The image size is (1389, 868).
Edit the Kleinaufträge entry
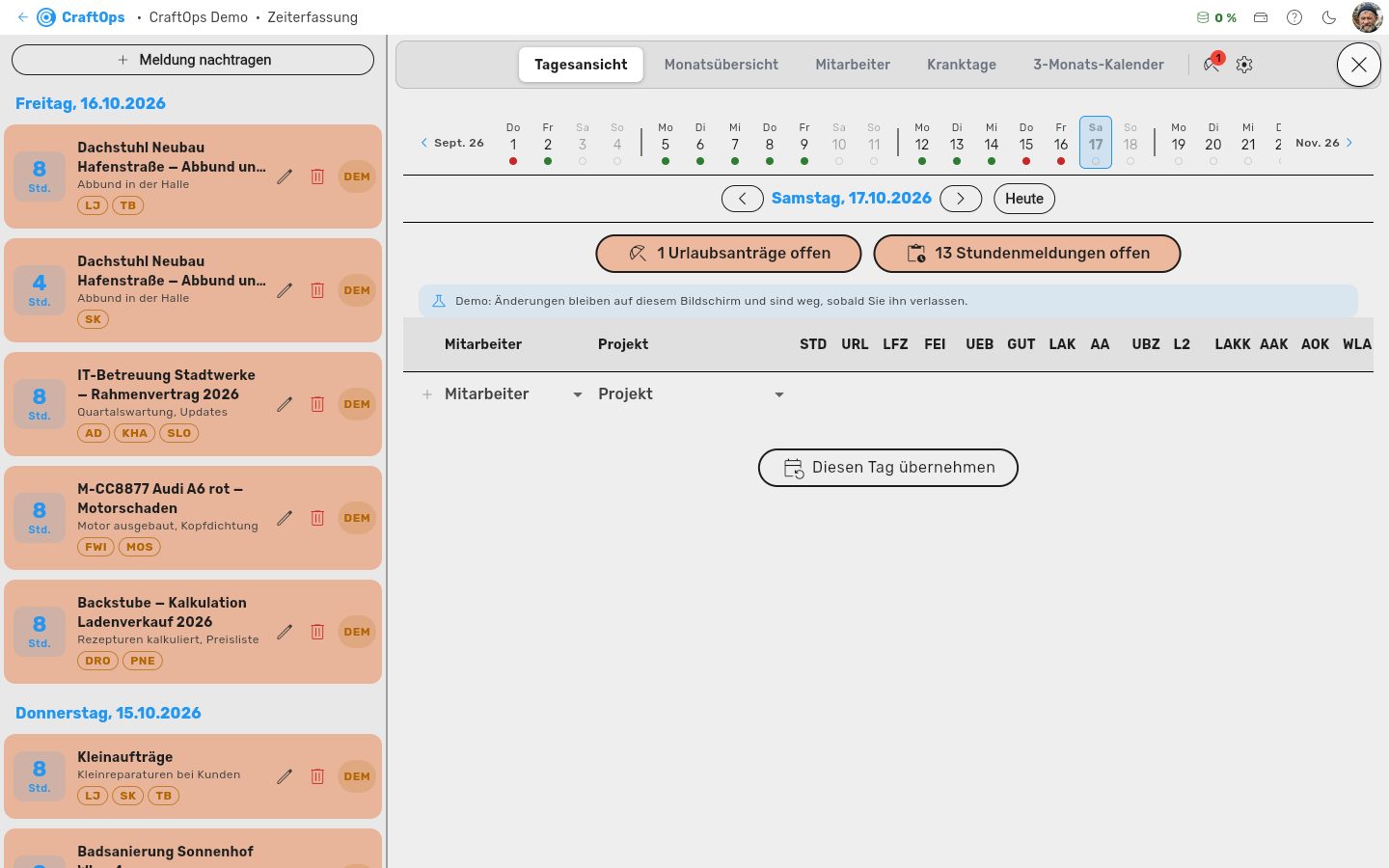tap(285, 776)
